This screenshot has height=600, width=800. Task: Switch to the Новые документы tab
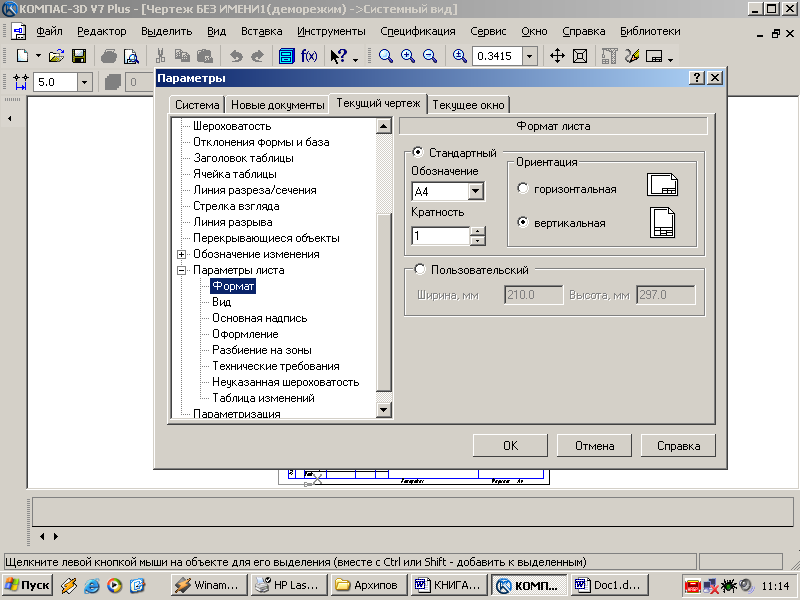point(278,105)
